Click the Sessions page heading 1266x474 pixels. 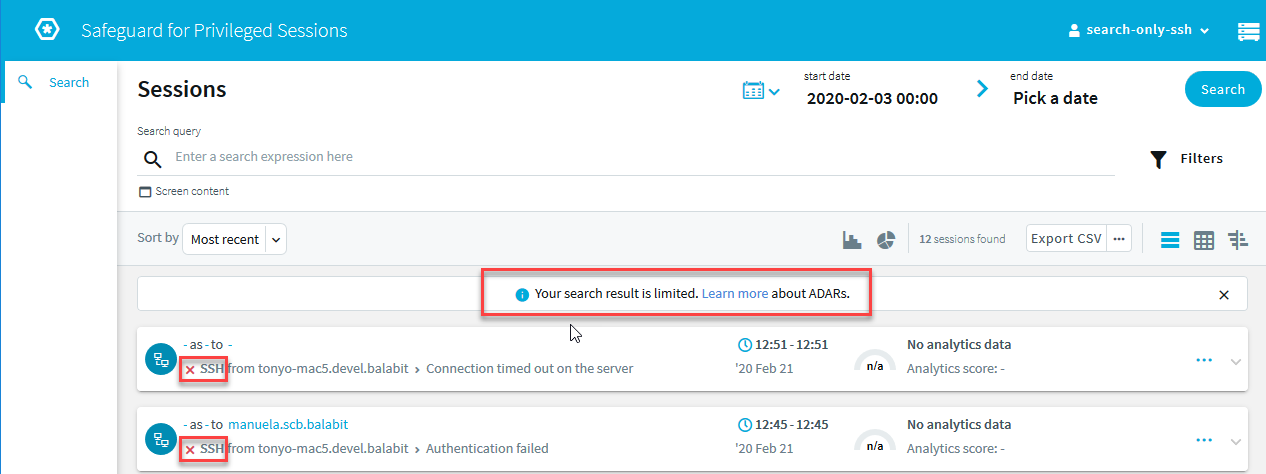click(182, 89)
